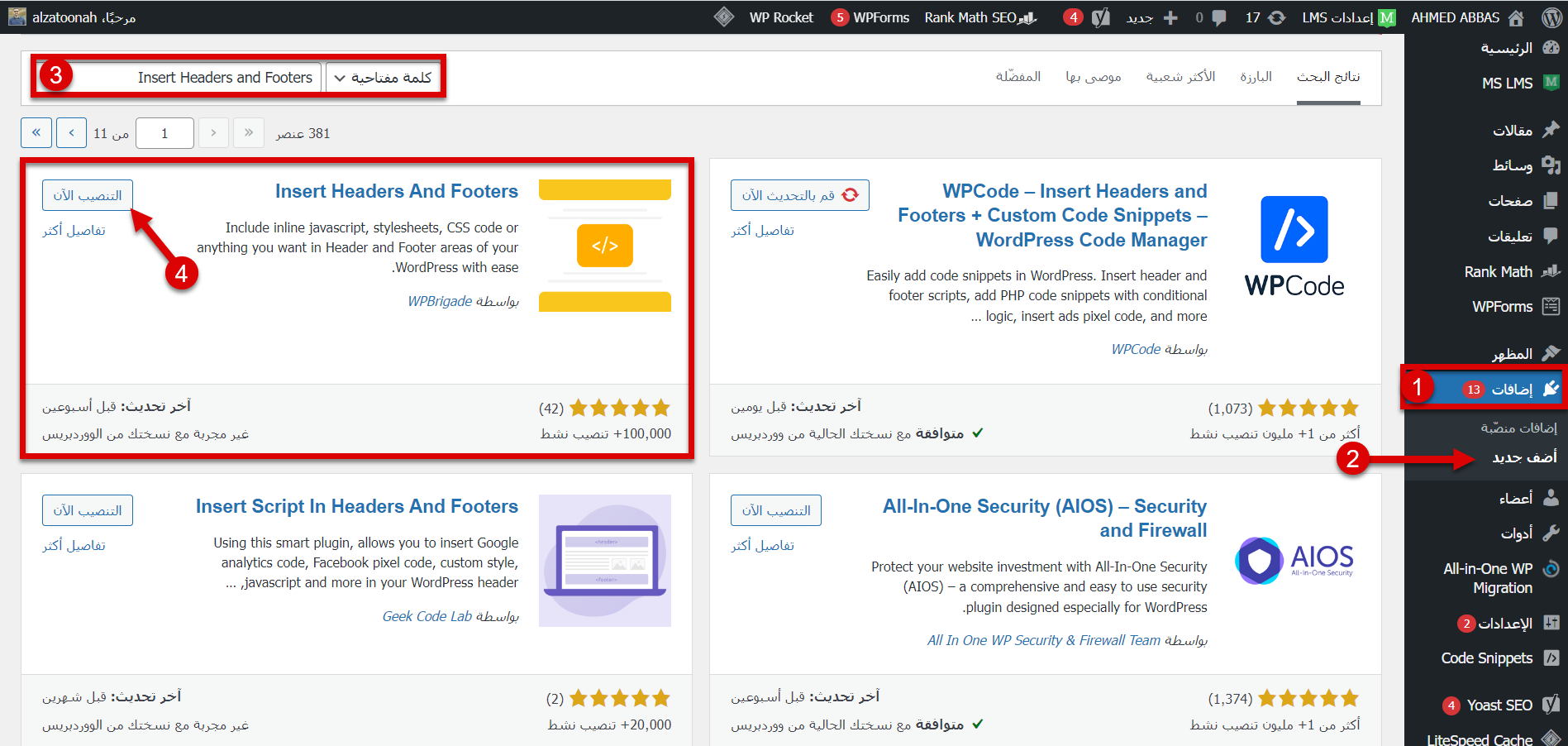The height and width of the screenshot is (746, 1568).
Task: Click the WordPress logo in admin bar
Action: click(x=1551, y=17)
